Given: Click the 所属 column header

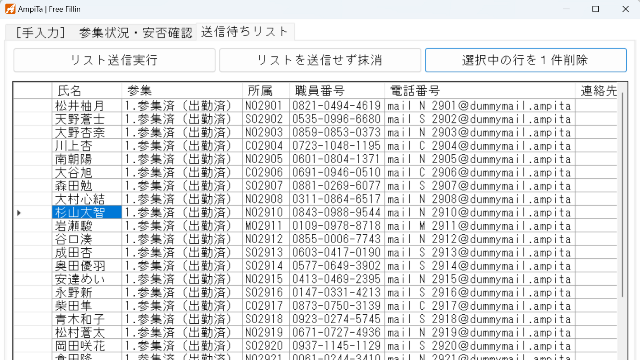Looking at the screenshot, I should 266,90.
